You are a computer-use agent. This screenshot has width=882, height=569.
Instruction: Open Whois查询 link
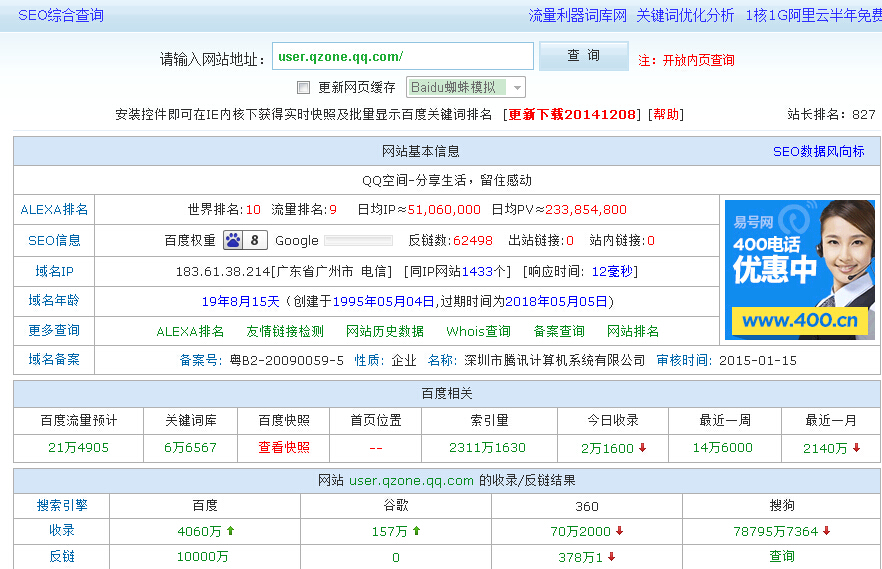tap(479, 332)
